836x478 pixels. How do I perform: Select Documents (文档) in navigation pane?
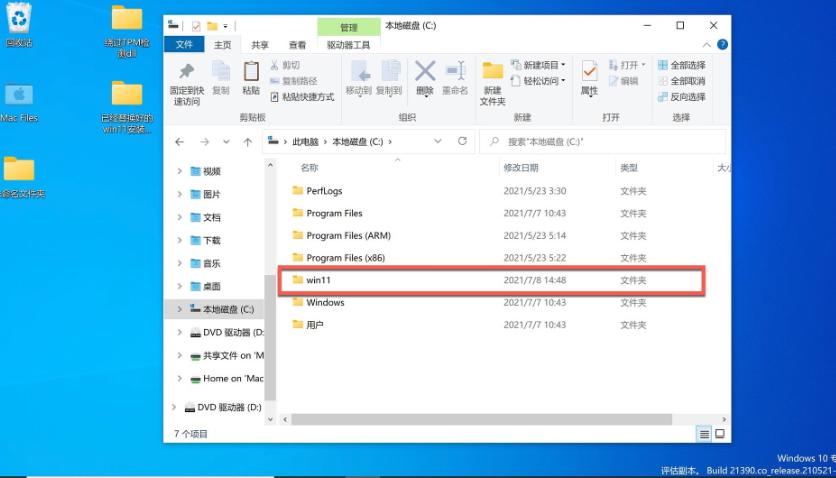[x=211, y=217]
